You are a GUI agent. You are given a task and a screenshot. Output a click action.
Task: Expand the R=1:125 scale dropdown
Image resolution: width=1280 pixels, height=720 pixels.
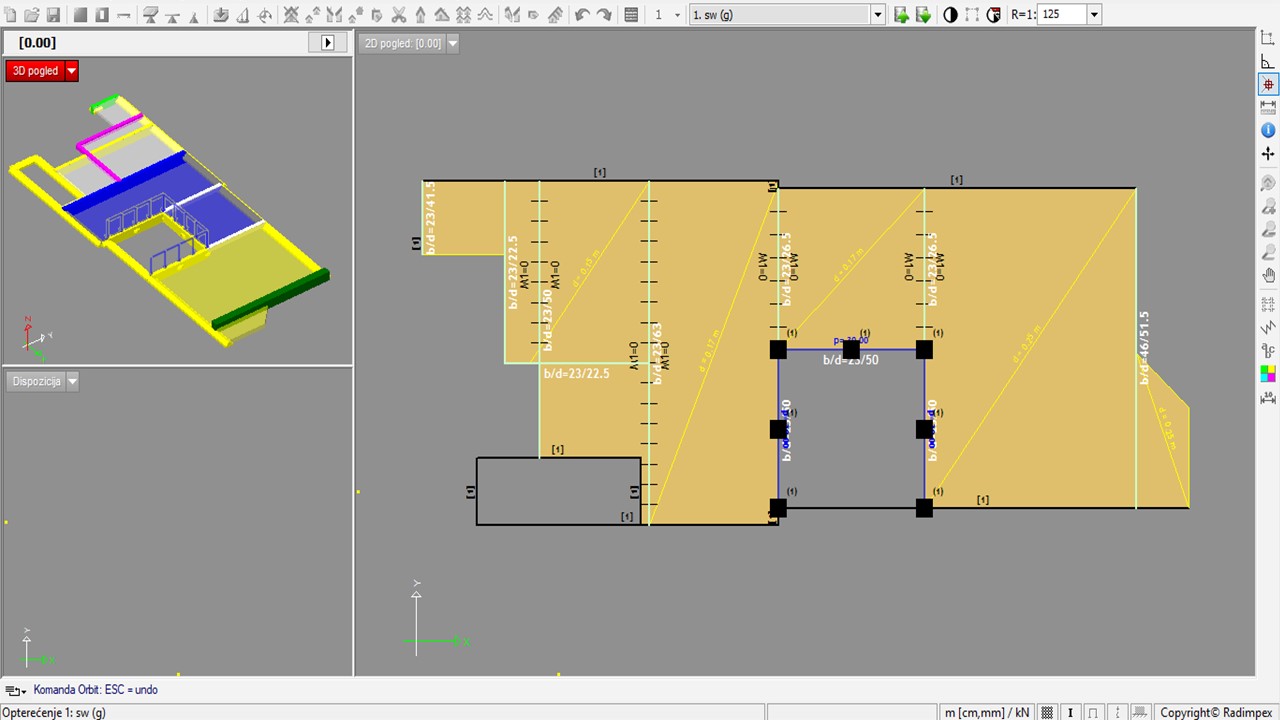(1093, 15)
